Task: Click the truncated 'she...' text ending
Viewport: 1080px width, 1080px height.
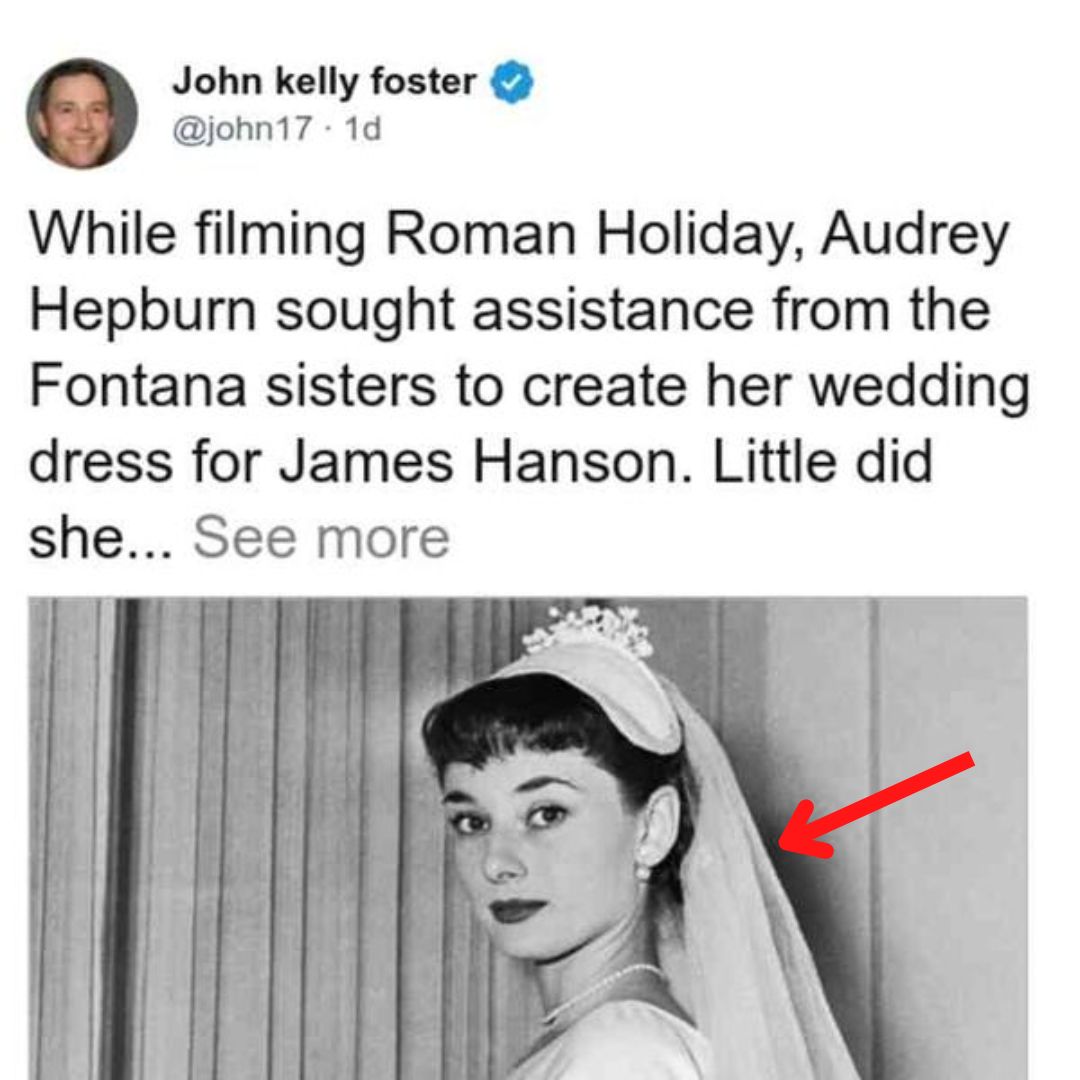Action: point(100,538)
